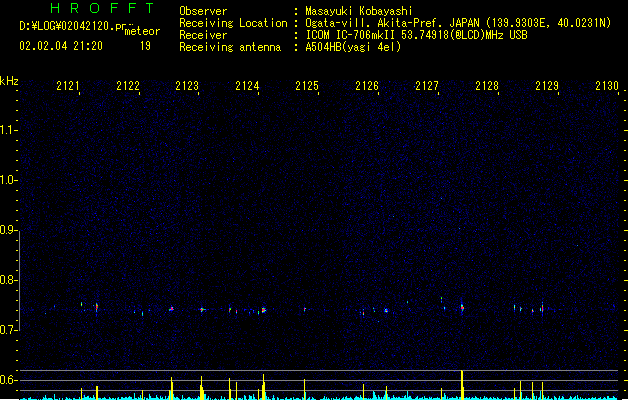Screen dimensions: 629x400
Task: Click the 0.6 kHz frequency tick label
Action: coord(8,380)
